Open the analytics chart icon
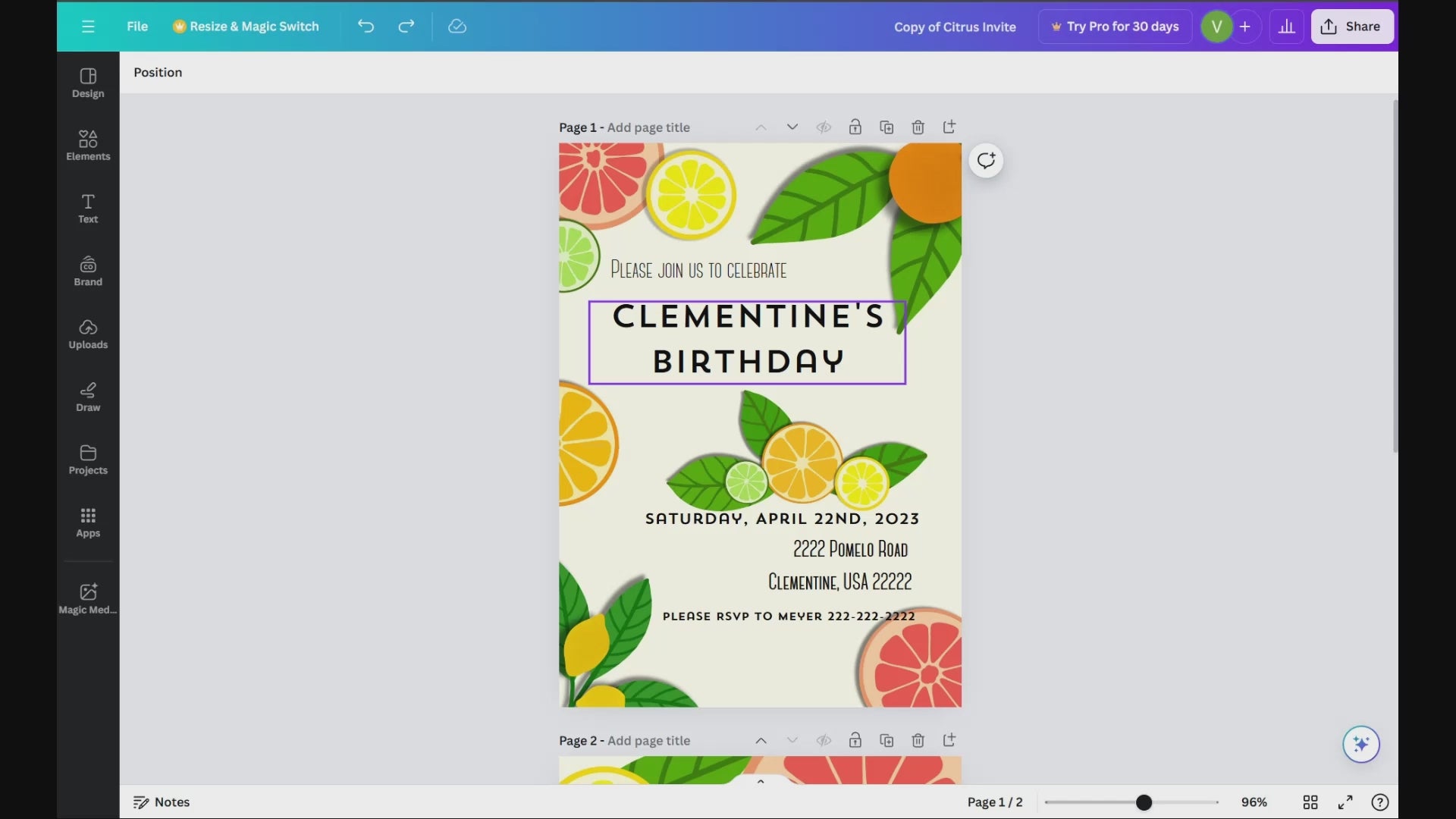The image size is (1456, 819). pos(1287,27)
